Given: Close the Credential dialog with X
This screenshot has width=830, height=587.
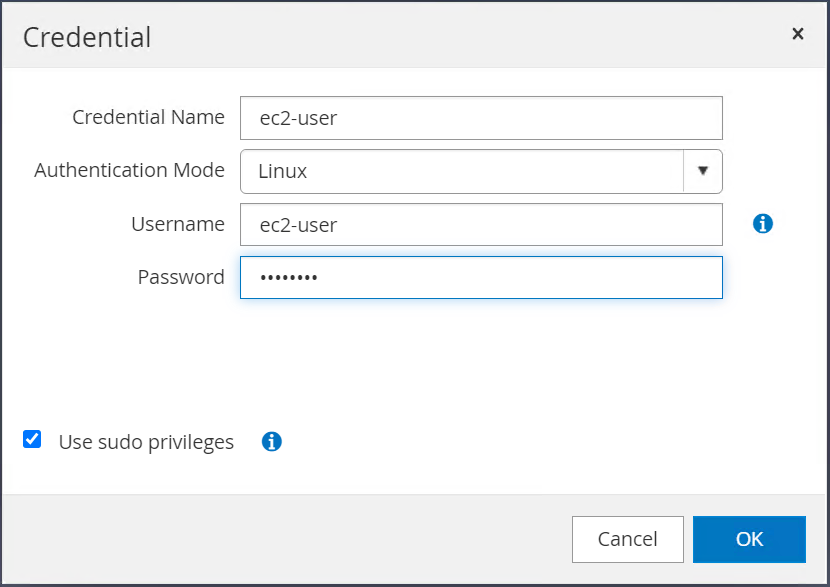Looking at the screenshot, I should (797, 34).
